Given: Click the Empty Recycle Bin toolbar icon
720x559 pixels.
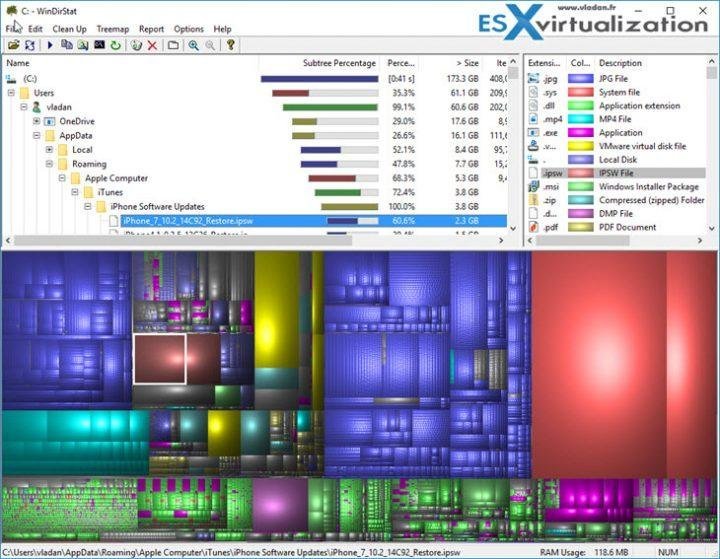Looking at the screenshot, I should point(136,45).
